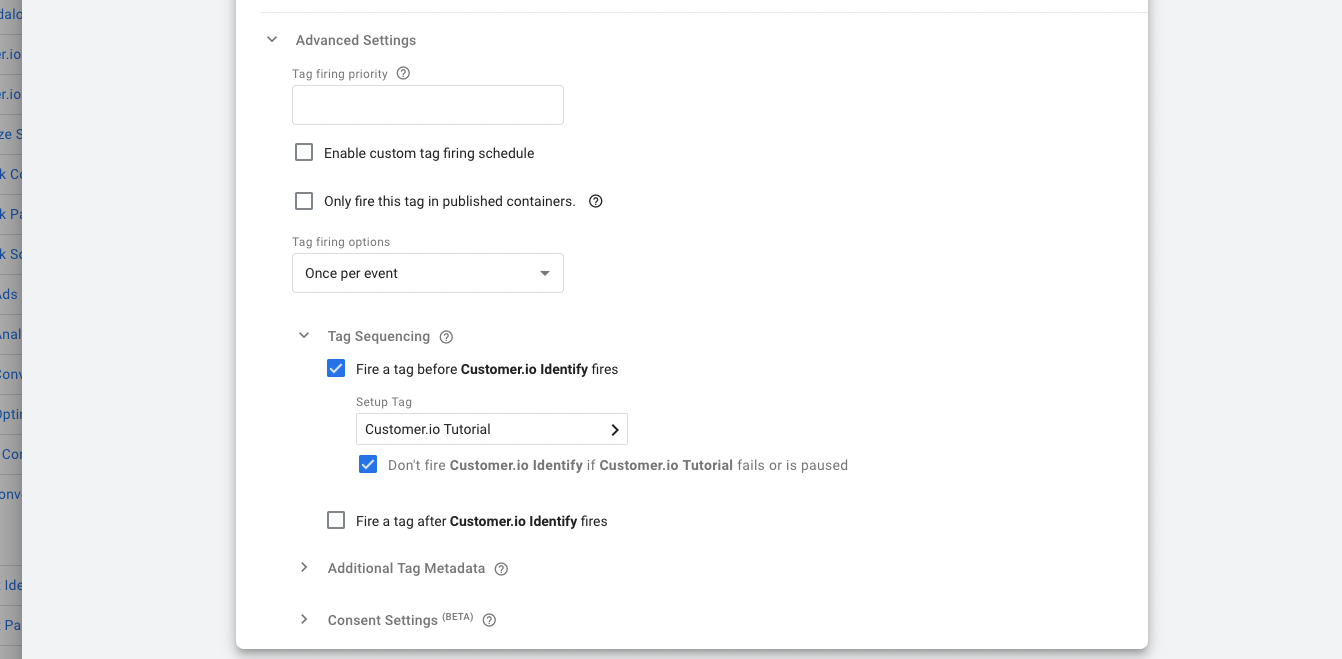Click the Advanced Settings heading text
This screenshot has width=1342, height=659.
(356, 40)
